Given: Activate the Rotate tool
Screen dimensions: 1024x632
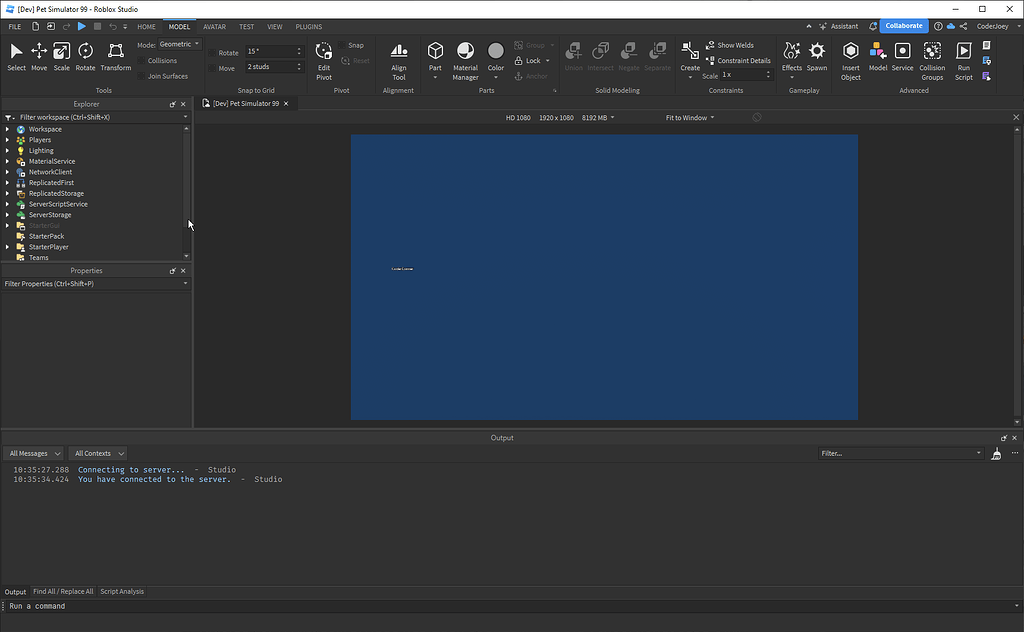Looking at the screenshot, I should pyautogui.click(x=85, y=55).
